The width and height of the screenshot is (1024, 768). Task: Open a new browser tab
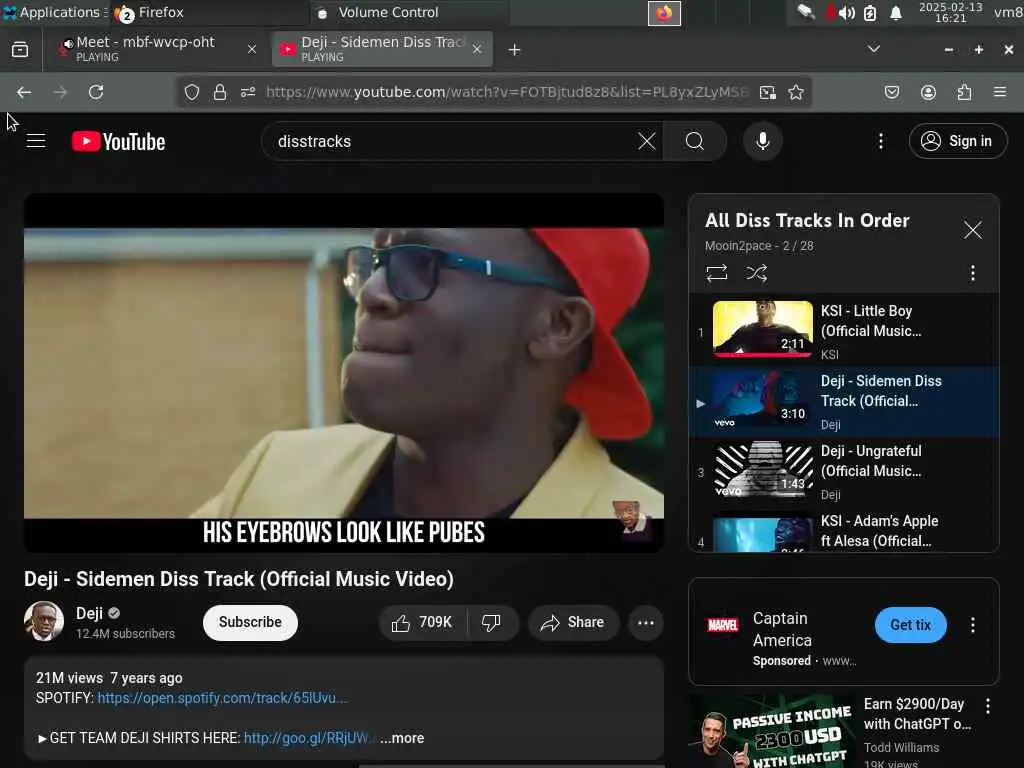click(x=515, y=50)
